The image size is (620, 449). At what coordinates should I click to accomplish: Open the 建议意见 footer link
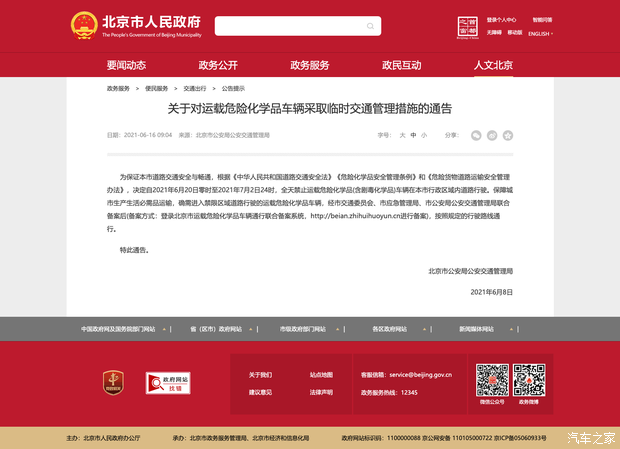click(x=260, y=392)
